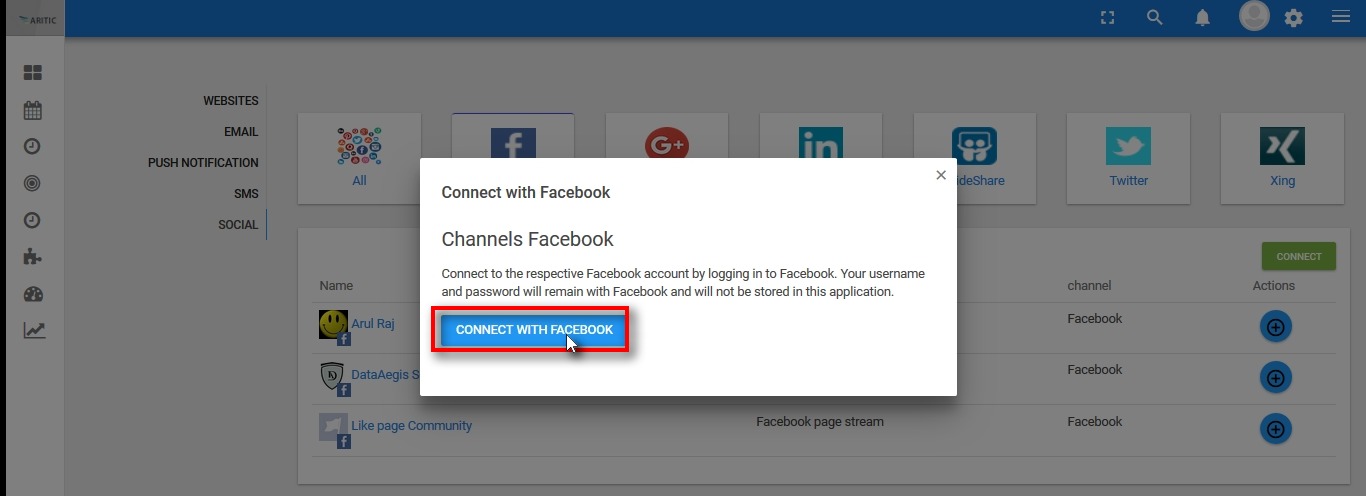Screen dimensions: 1366x496
Task: Click the Connect With Facebook button
Action: coord(534,330)
